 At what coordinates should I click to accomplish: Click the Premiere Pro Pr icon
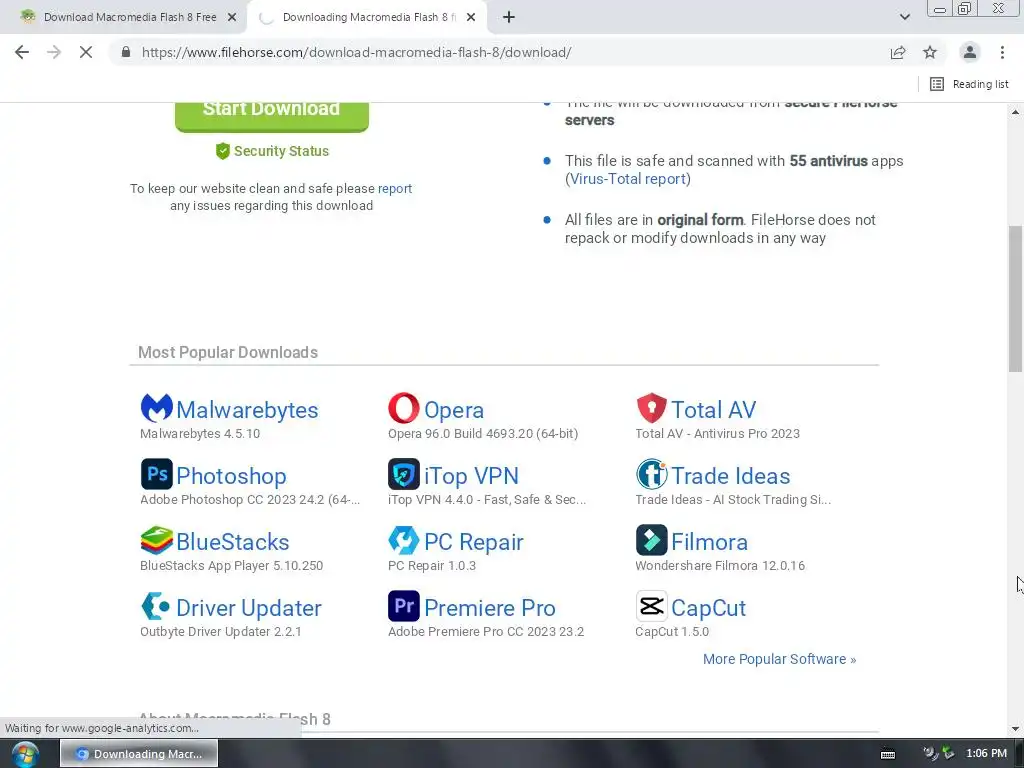click(404, 606)
